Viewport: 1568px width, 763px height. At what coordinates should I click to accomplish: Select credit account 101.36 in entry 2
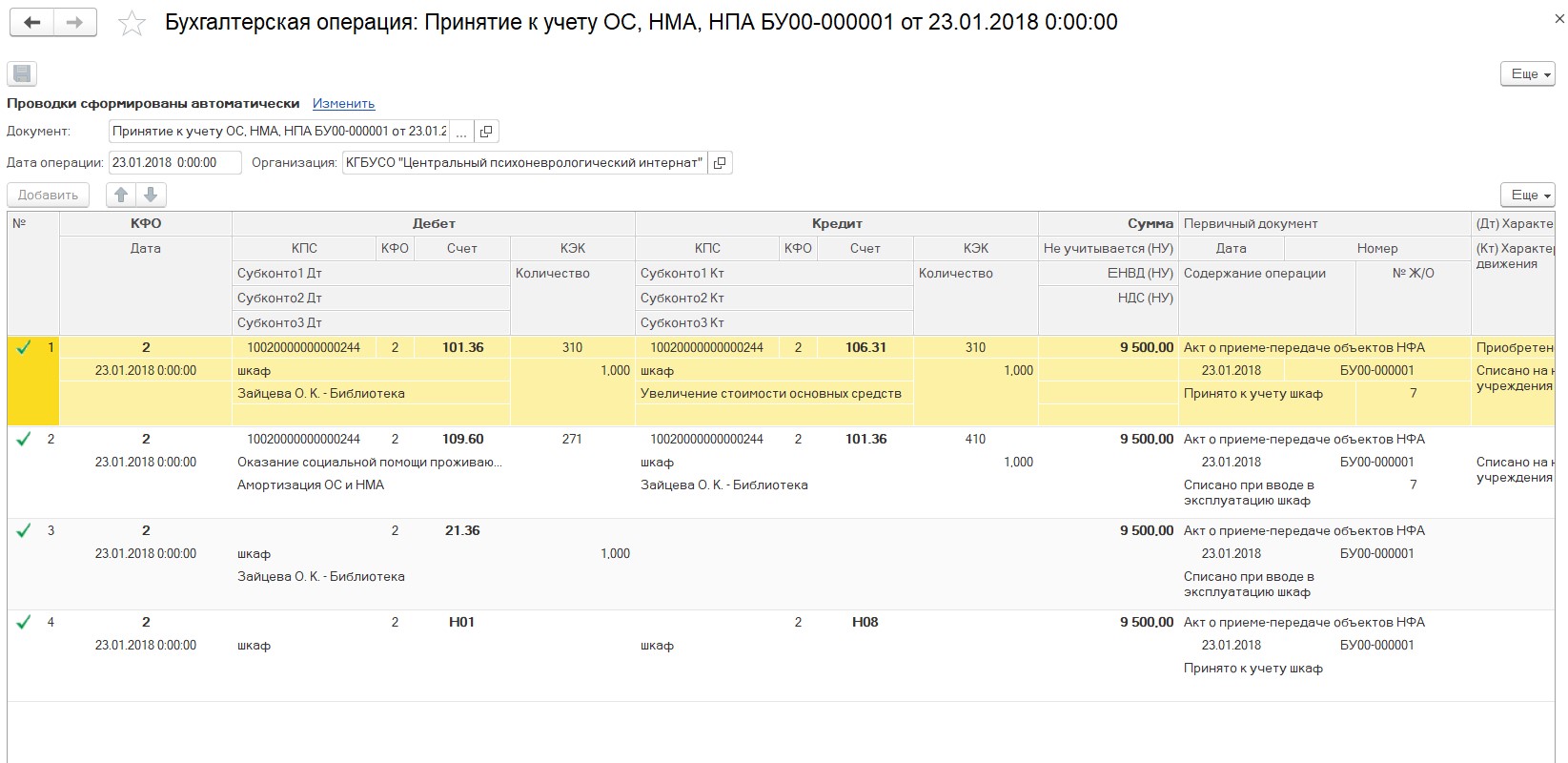pos(865,439)
